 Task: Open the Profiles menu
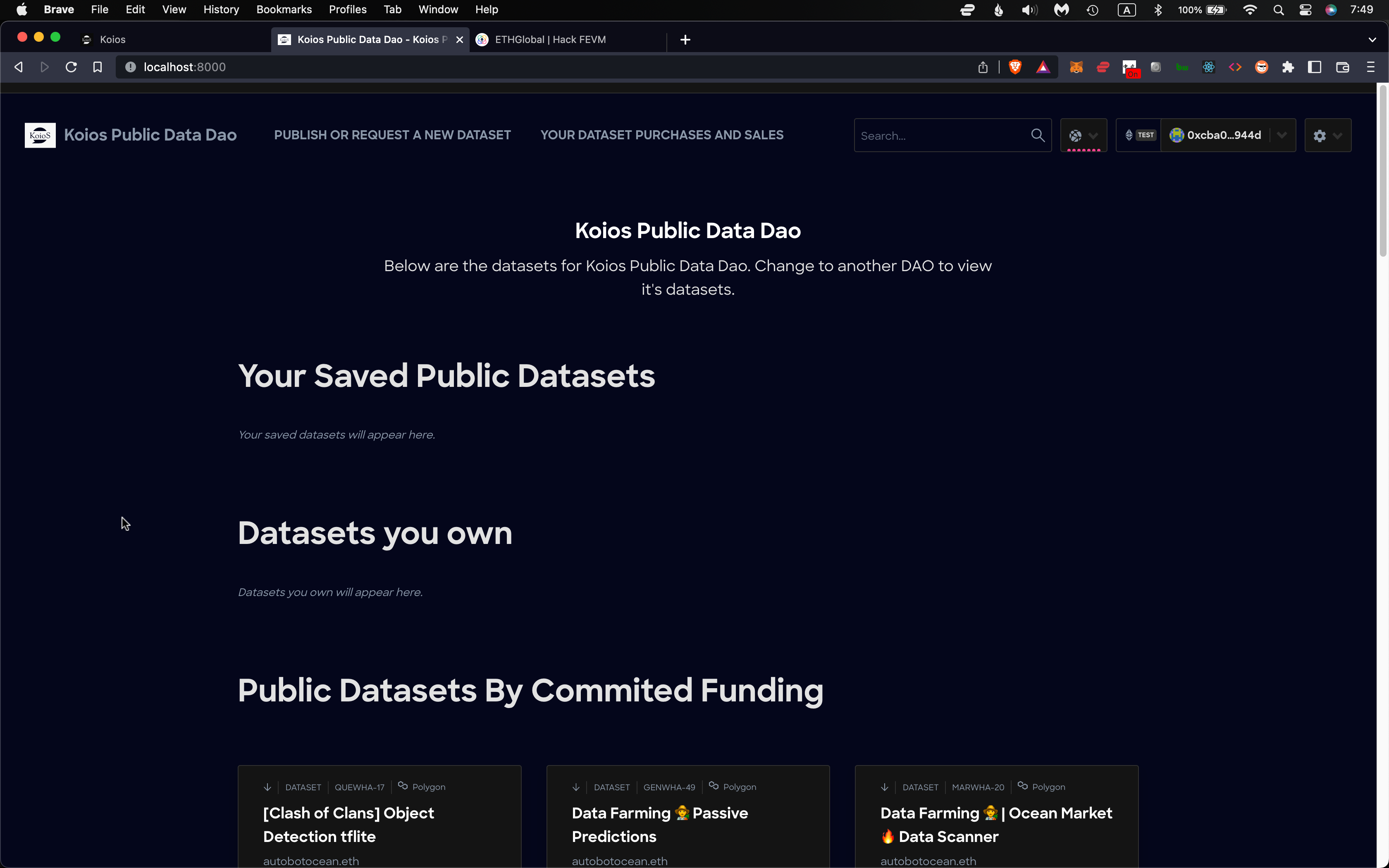pos(347,10)
